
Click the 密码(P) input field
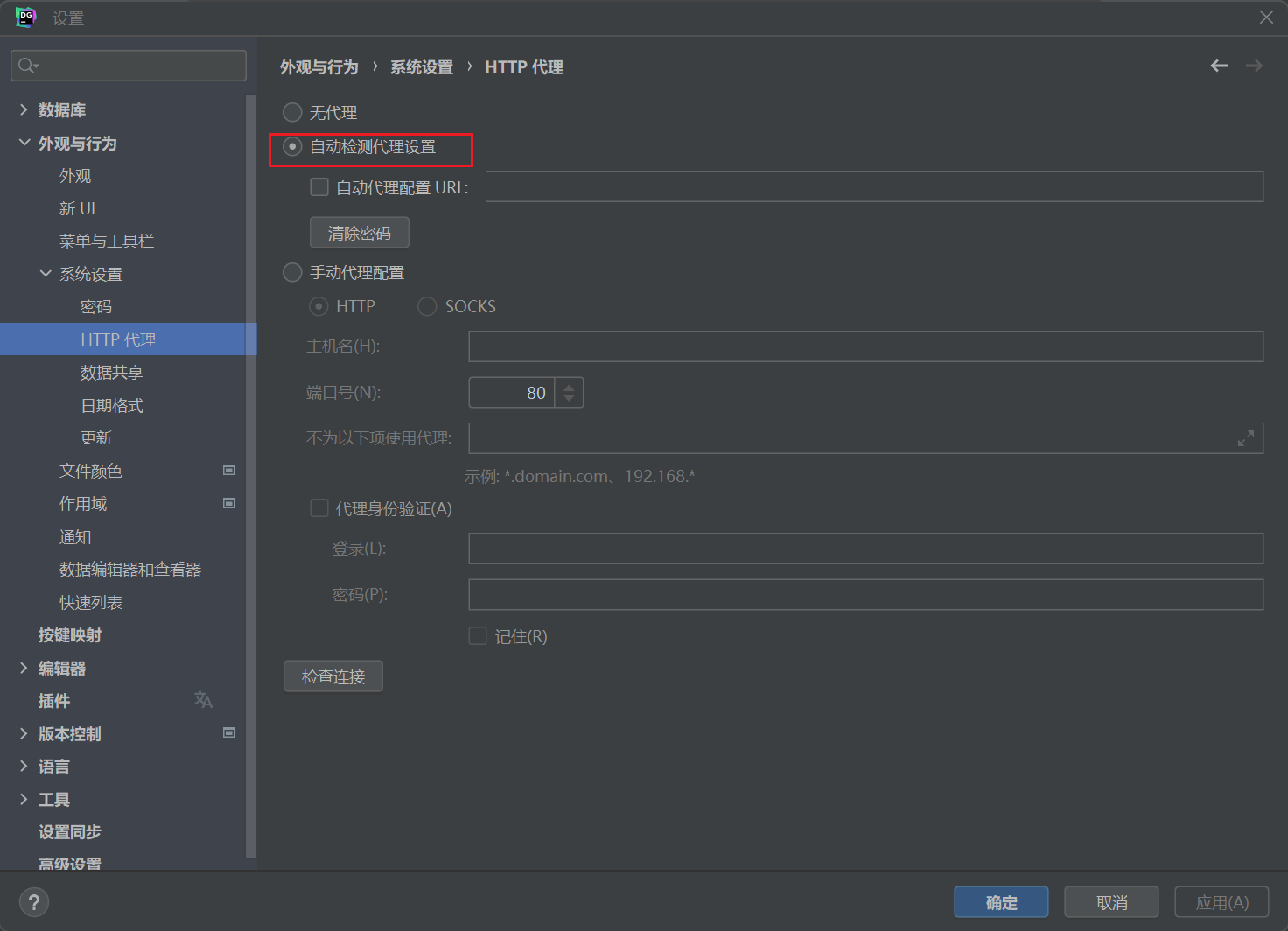pos(866,594)
